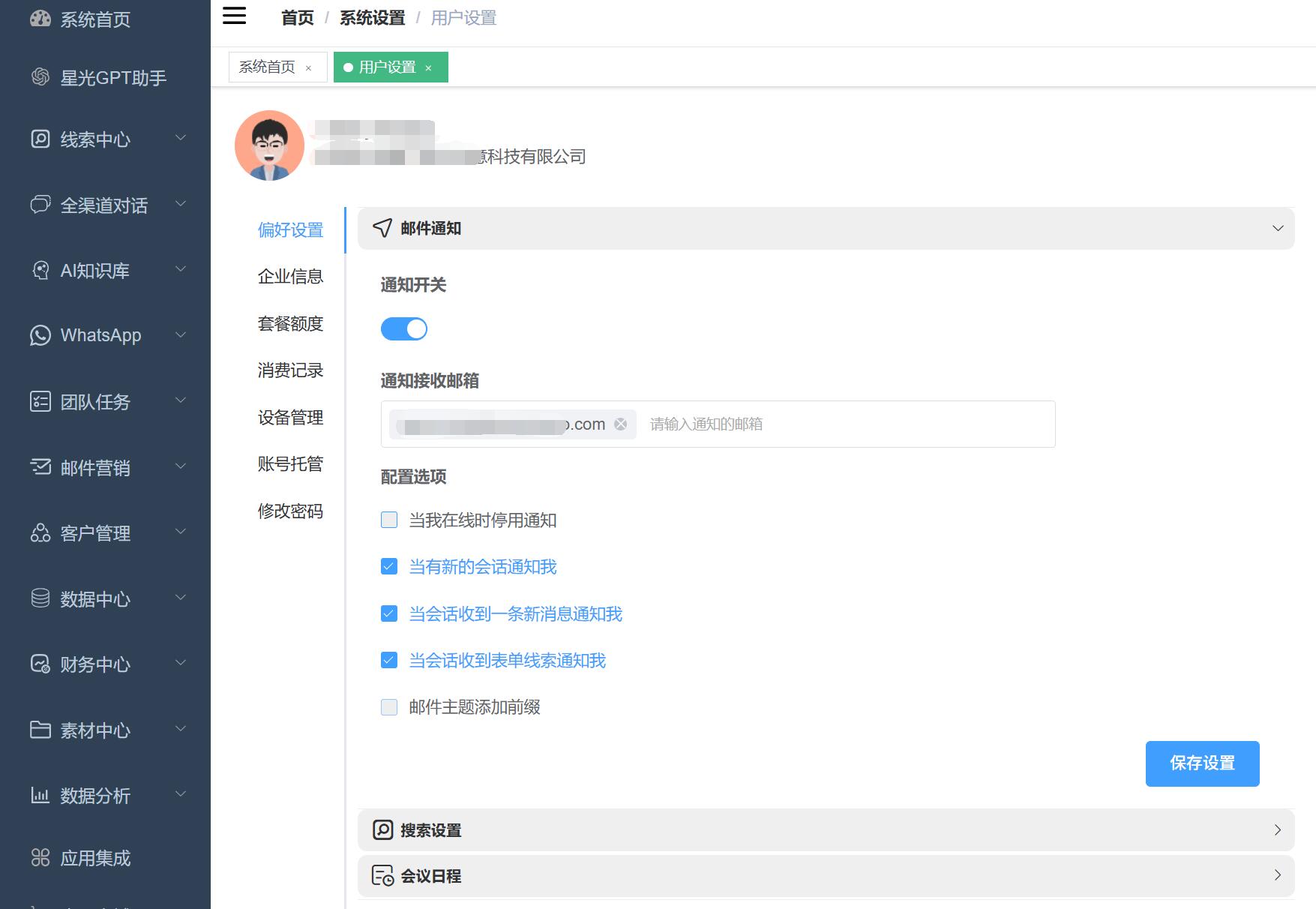Turn off the 通知开关 switch

coord(404,328)
